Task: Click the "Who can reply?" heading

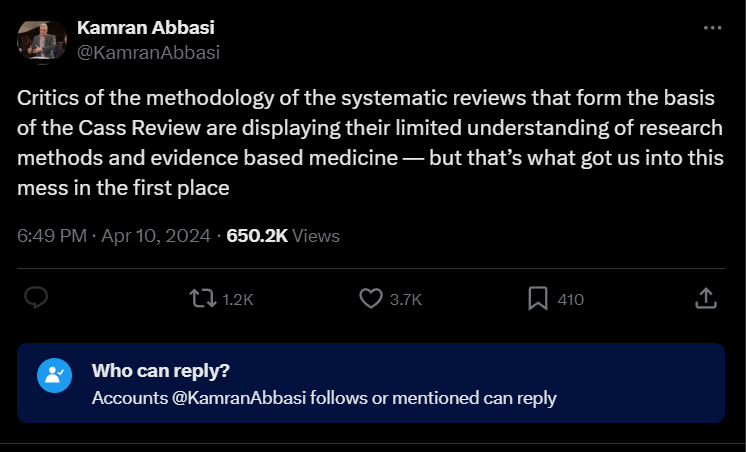Action: coord(161,370)
